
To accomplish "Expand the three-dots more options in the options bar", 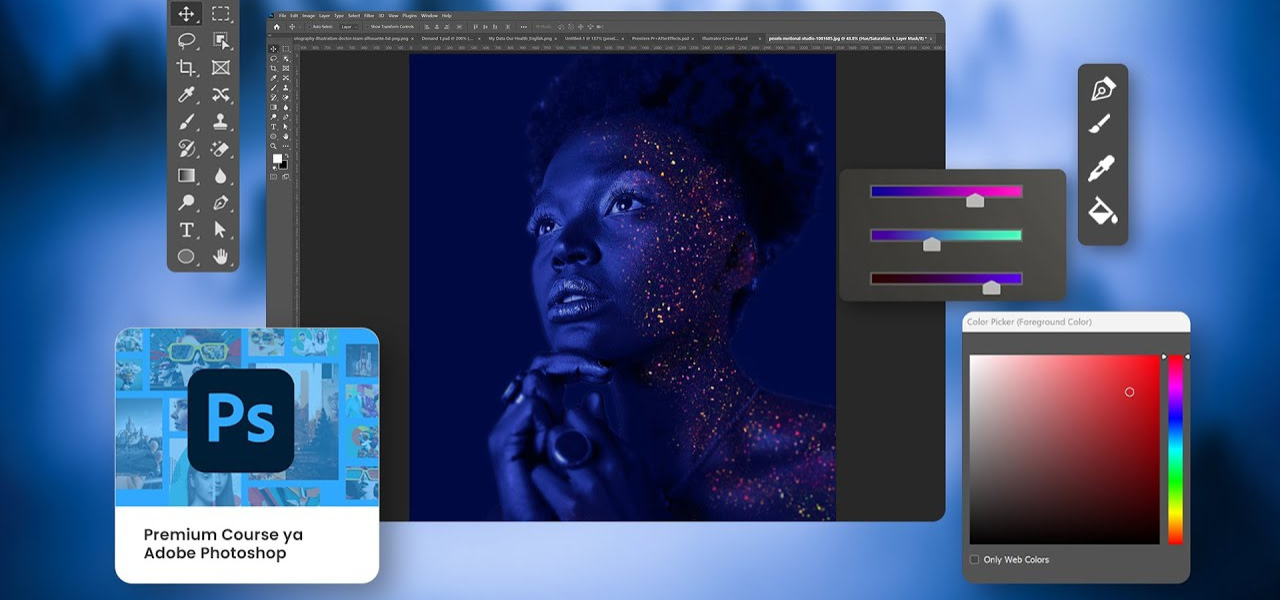I will (524, 27).
